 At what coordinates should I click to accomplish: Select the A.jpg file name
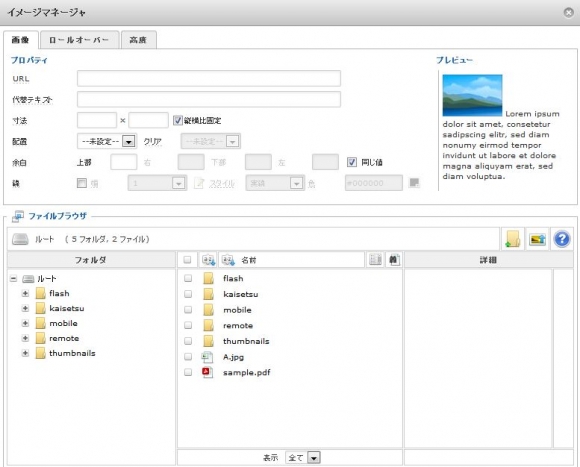(x=233, y=357)
